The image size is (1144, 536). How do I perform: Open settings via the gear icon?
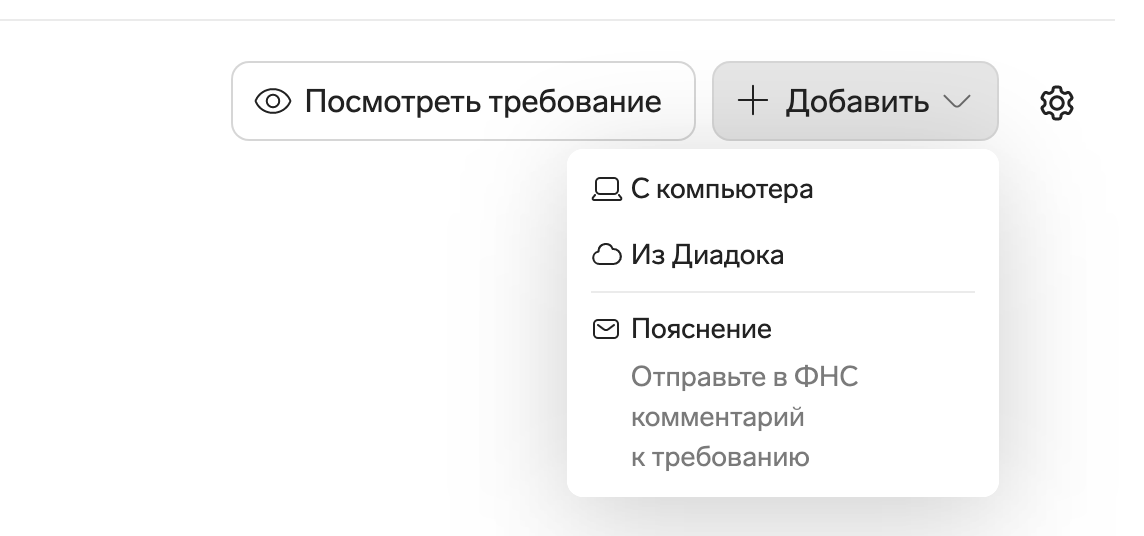(x=1057, y=102)
